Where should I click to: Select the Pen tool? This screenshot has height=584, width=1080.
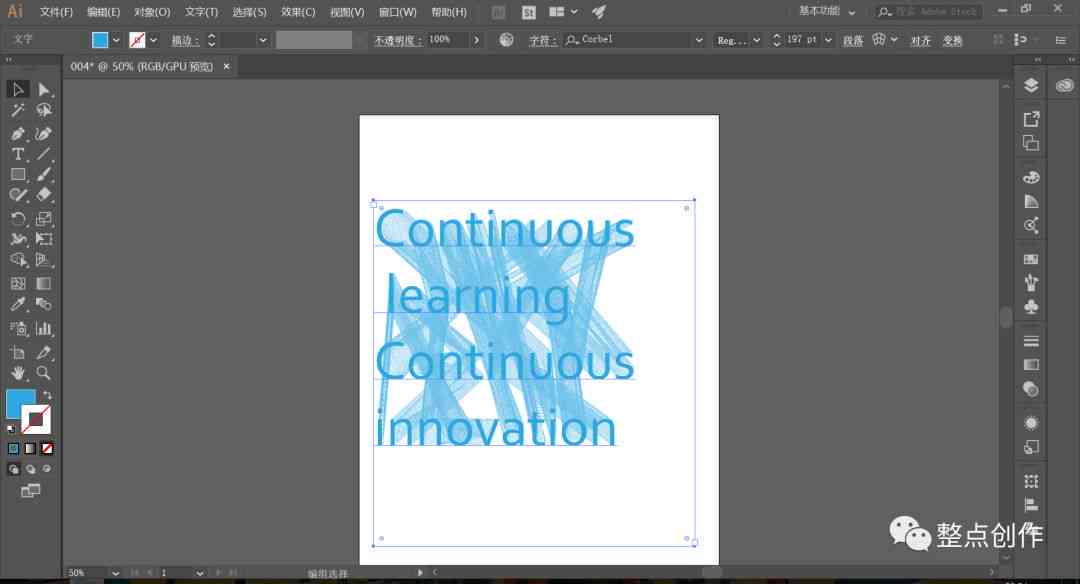tap(18, 133)
